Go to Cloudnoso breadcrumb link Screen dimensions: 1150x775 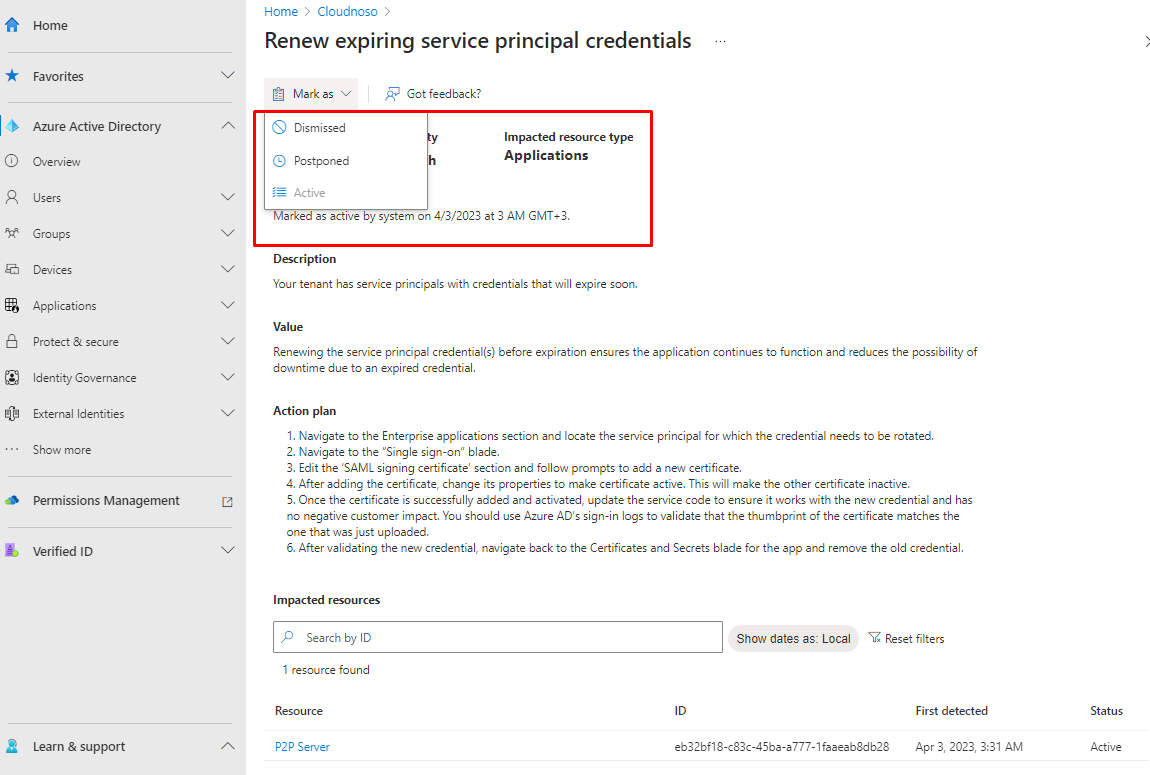(x=345, y=12)
